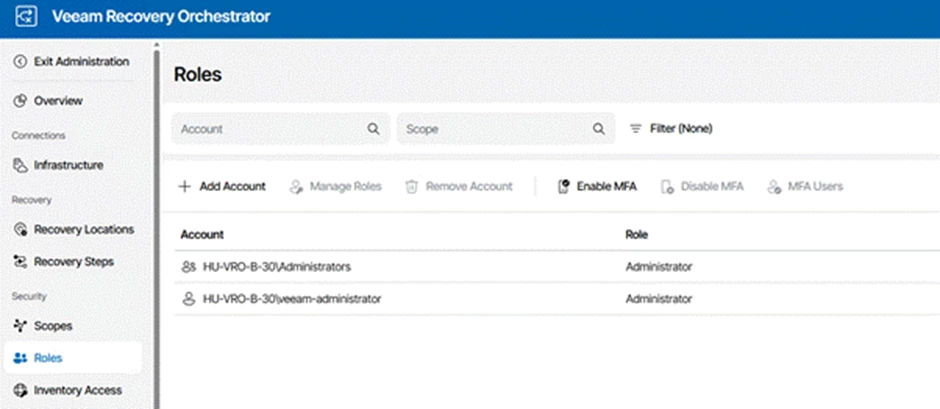
Task: Open the Scopes page
Action: (53, 326)
